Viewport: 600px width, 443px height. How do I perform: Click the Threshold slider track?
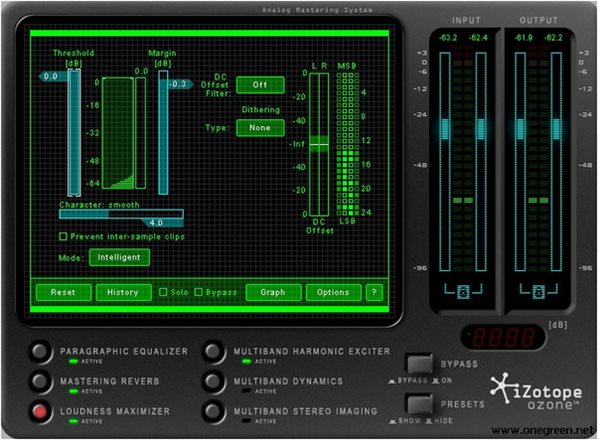74,133
